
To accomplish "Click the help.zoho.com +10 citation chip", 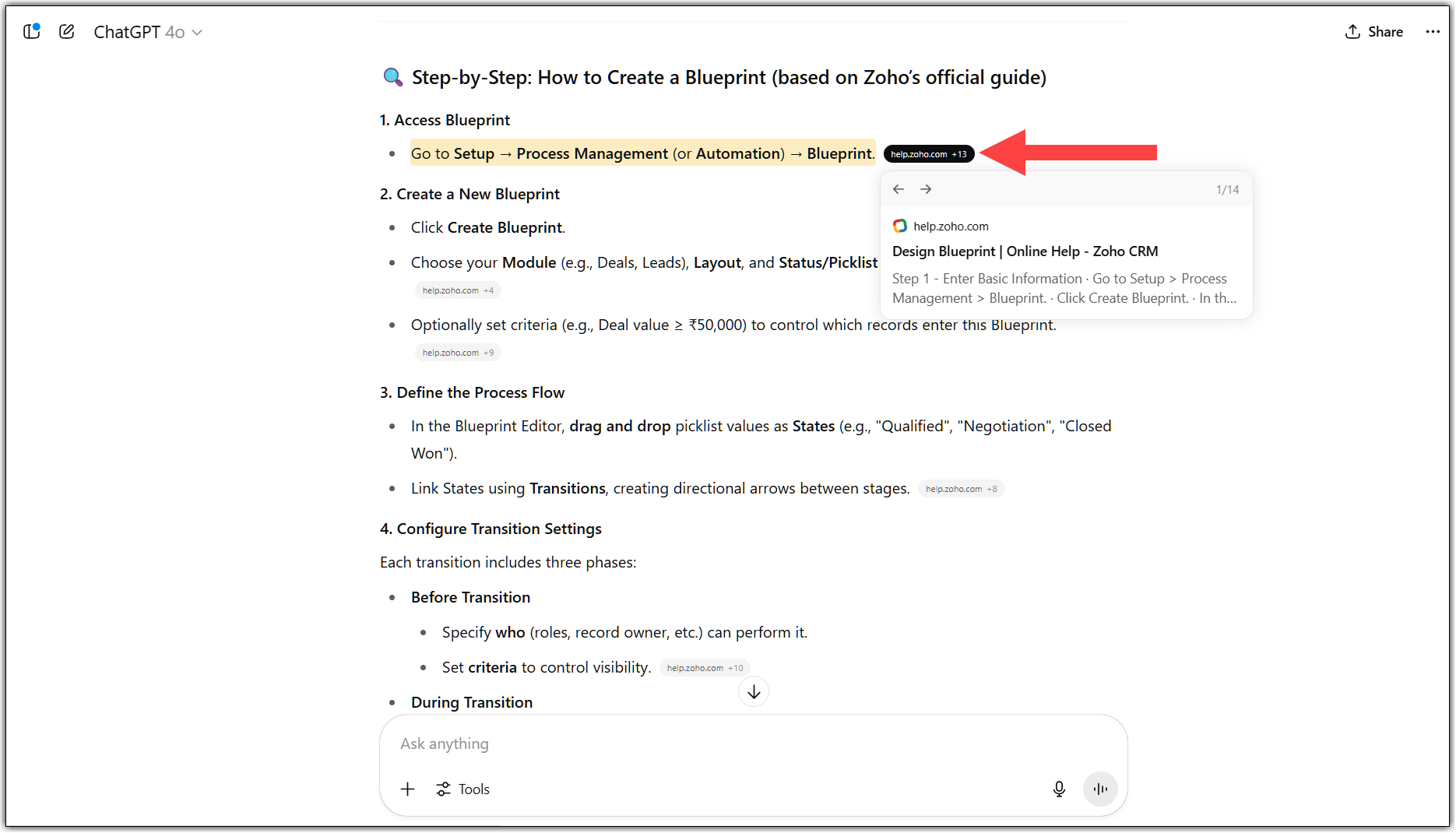I will point(705,668).
